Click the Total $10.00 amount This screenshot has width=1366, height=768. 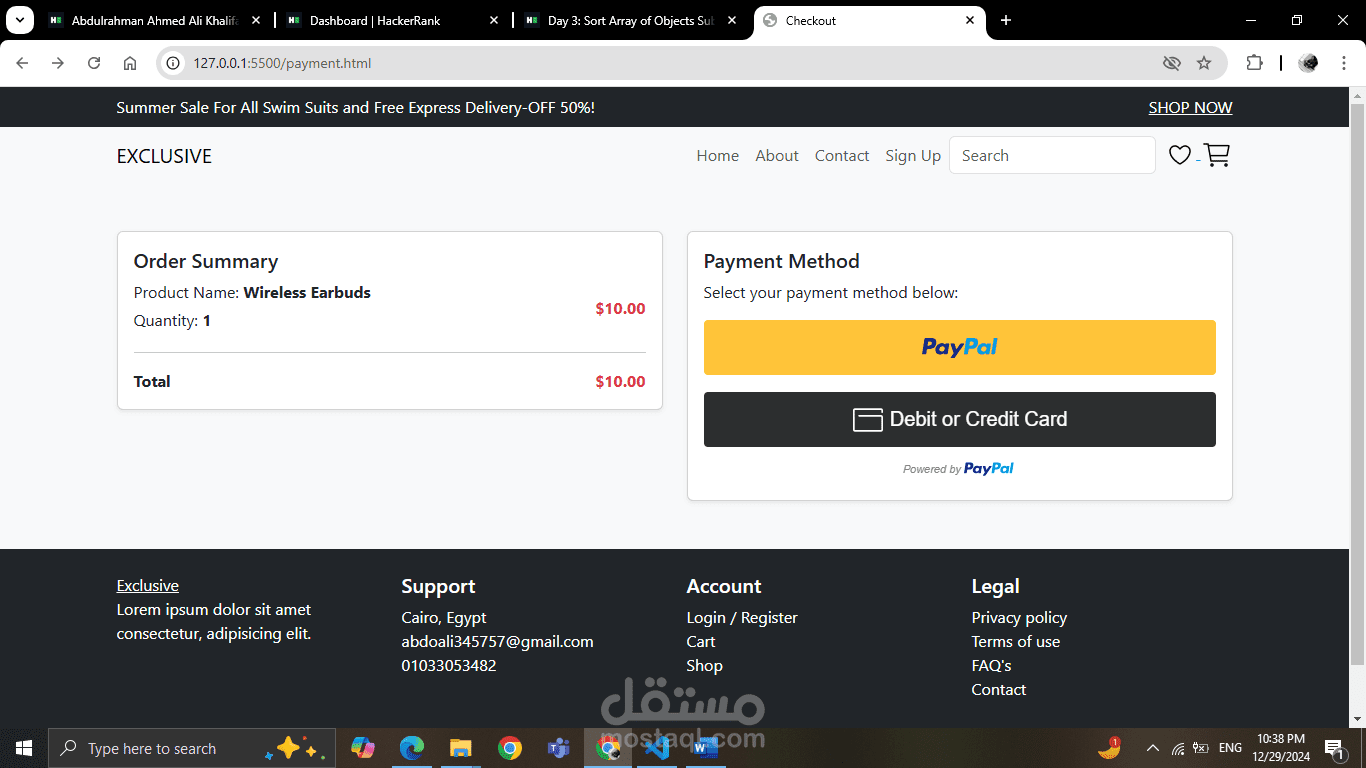pos(620,381)
